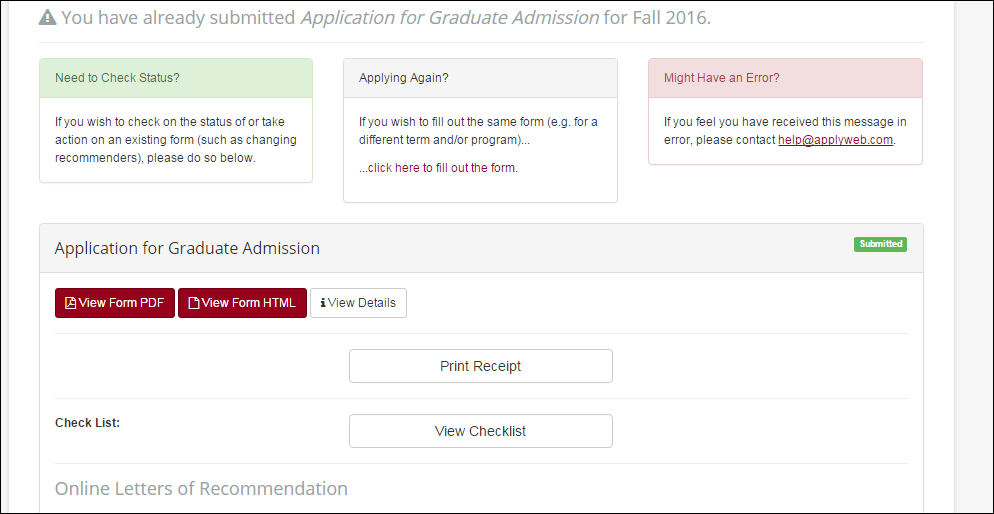The width and height of the screenshot is (994, 514).
Task: Open the View Checklist button
Action: pyautogui.click(x=480, y=431)
